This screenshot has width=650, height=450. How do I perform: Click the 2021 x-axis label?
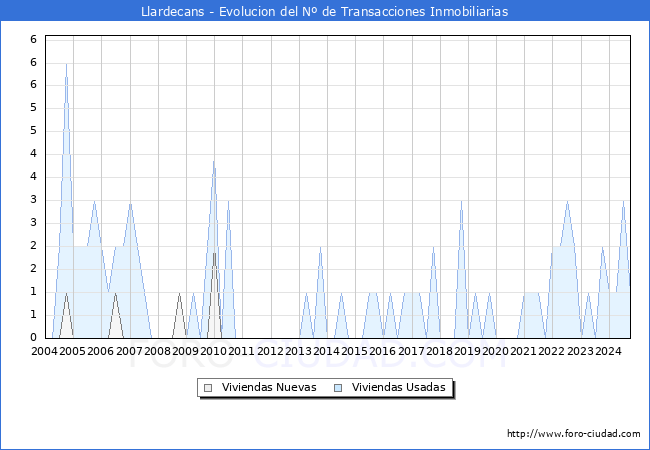(523, 351)
